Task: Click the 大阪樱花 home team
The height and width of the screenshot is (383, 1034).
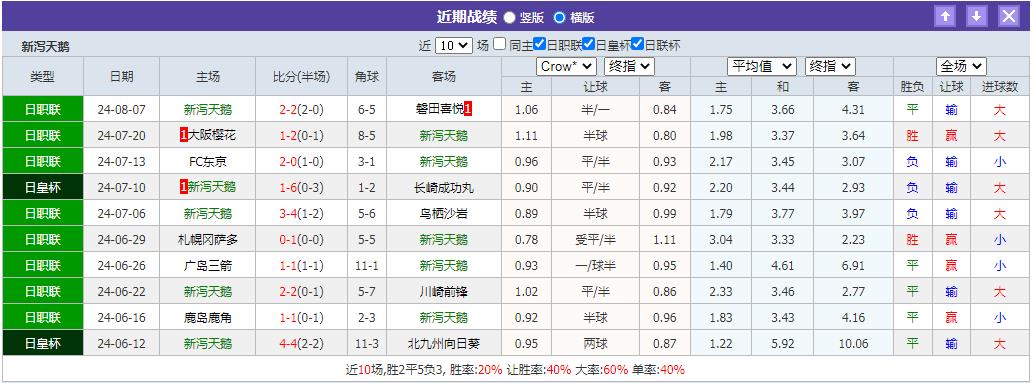Action: point(212,135)
